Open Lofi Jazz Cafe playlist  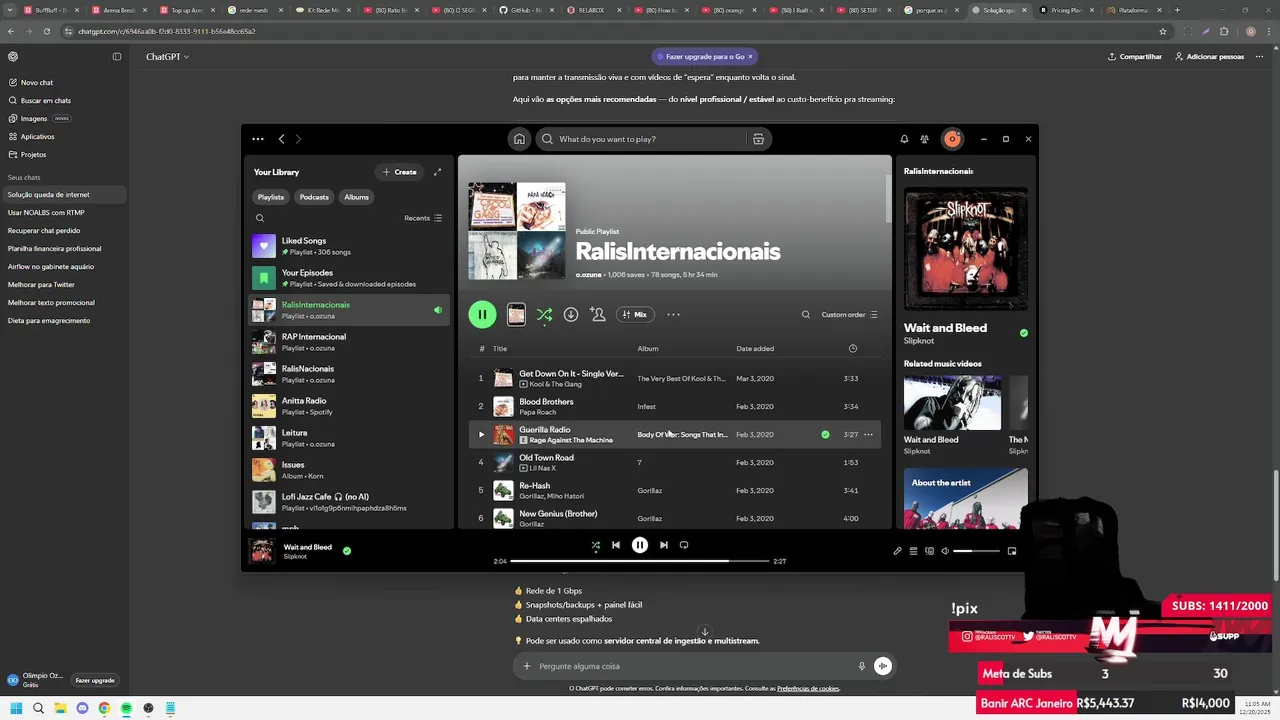[349, 502]
